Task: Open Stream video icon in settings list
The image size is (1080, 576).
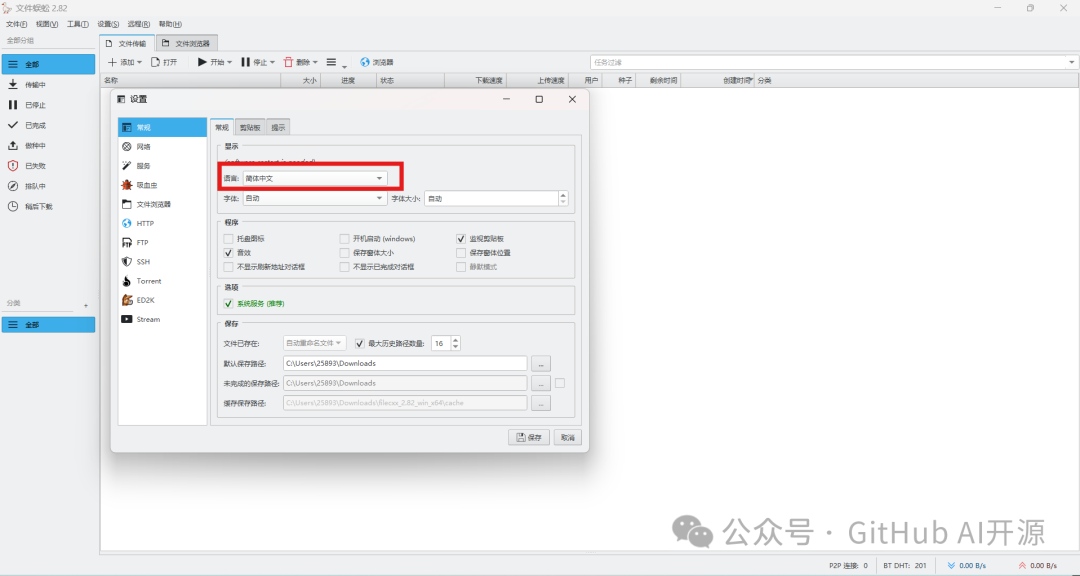Action: pos(127,319)
